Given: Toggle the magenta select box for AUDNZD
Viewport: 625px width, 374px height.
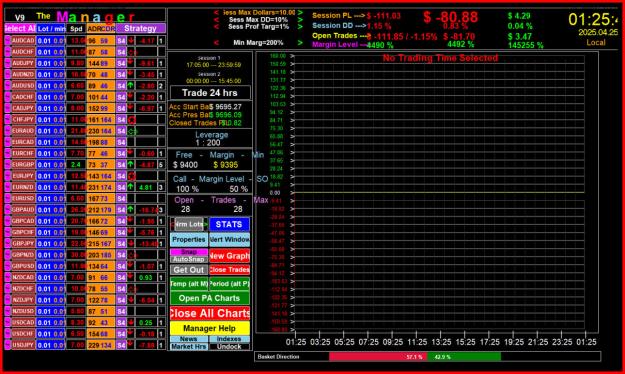Looking at the screenshot, I should click(7, 74).
